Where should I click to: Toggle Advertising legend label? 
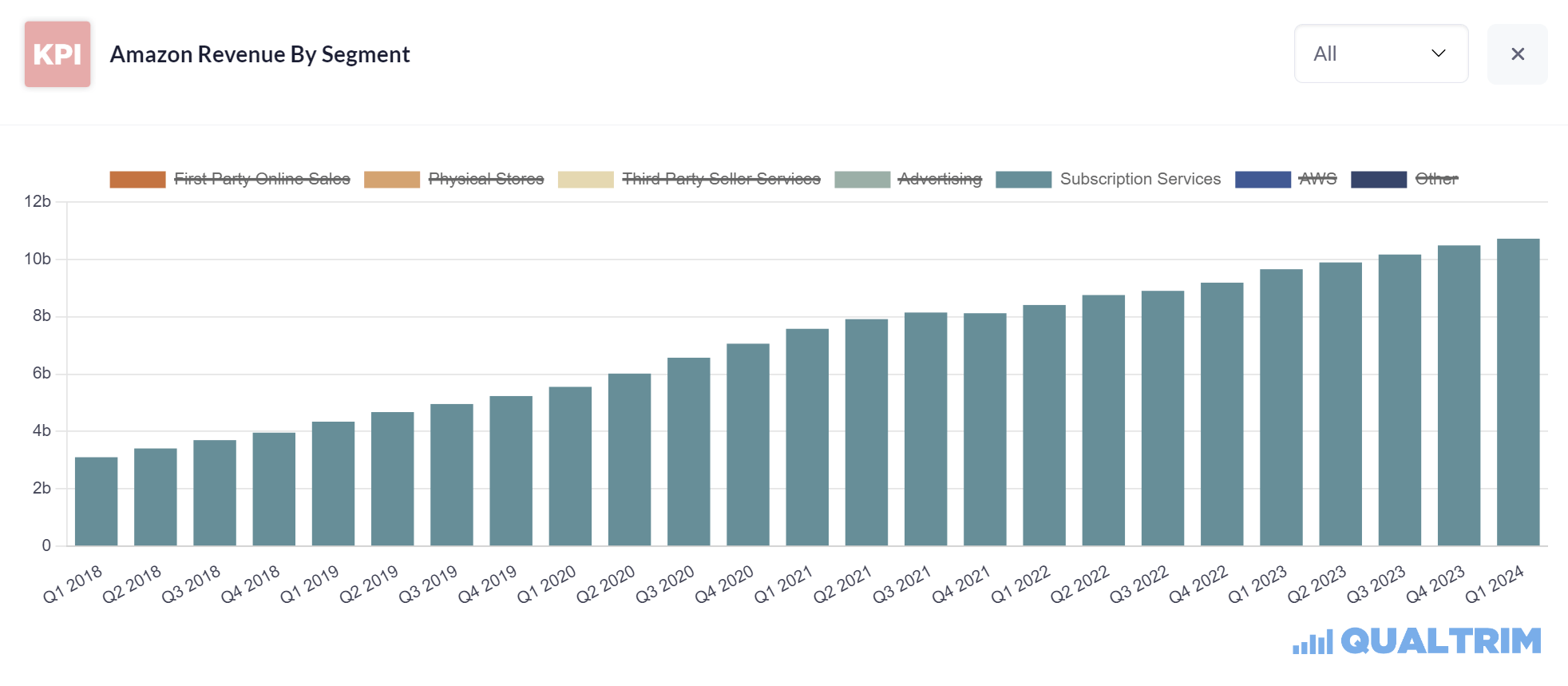[x=940, y=179]
